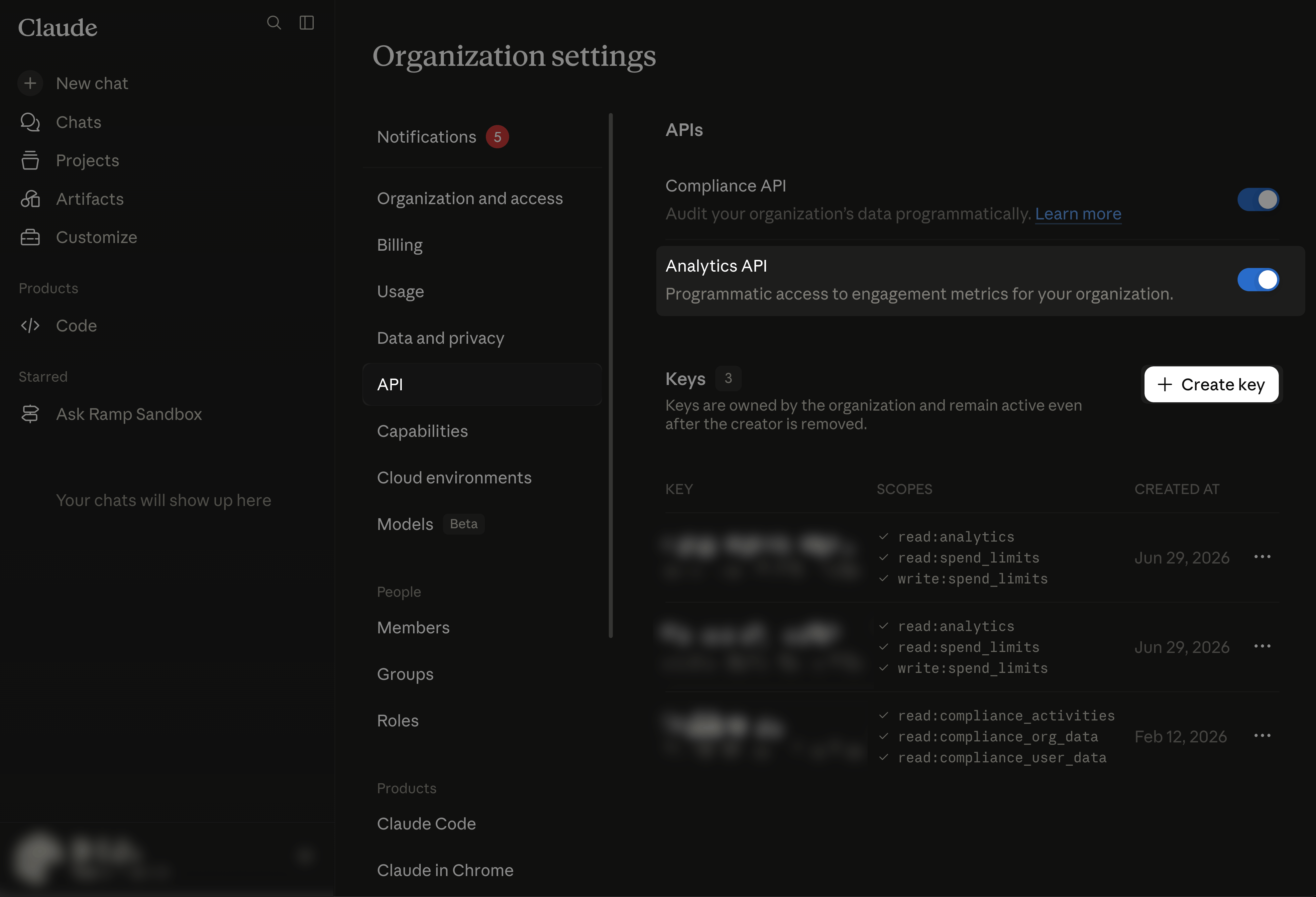Open options for the second Jun 29 key

point(1262,647)
